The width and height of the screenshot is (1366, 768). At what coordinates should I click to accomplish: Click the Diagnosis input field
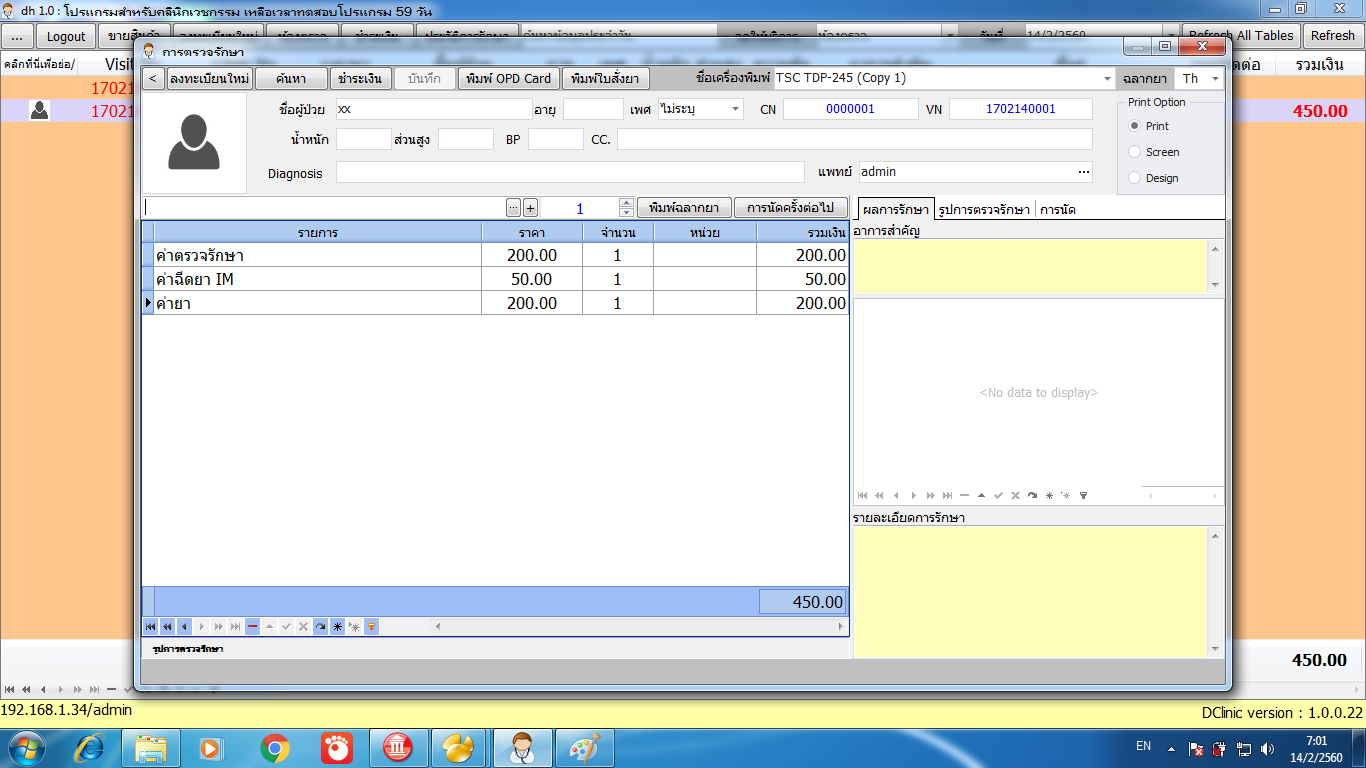pyautogui.click(x=570, y=173)
